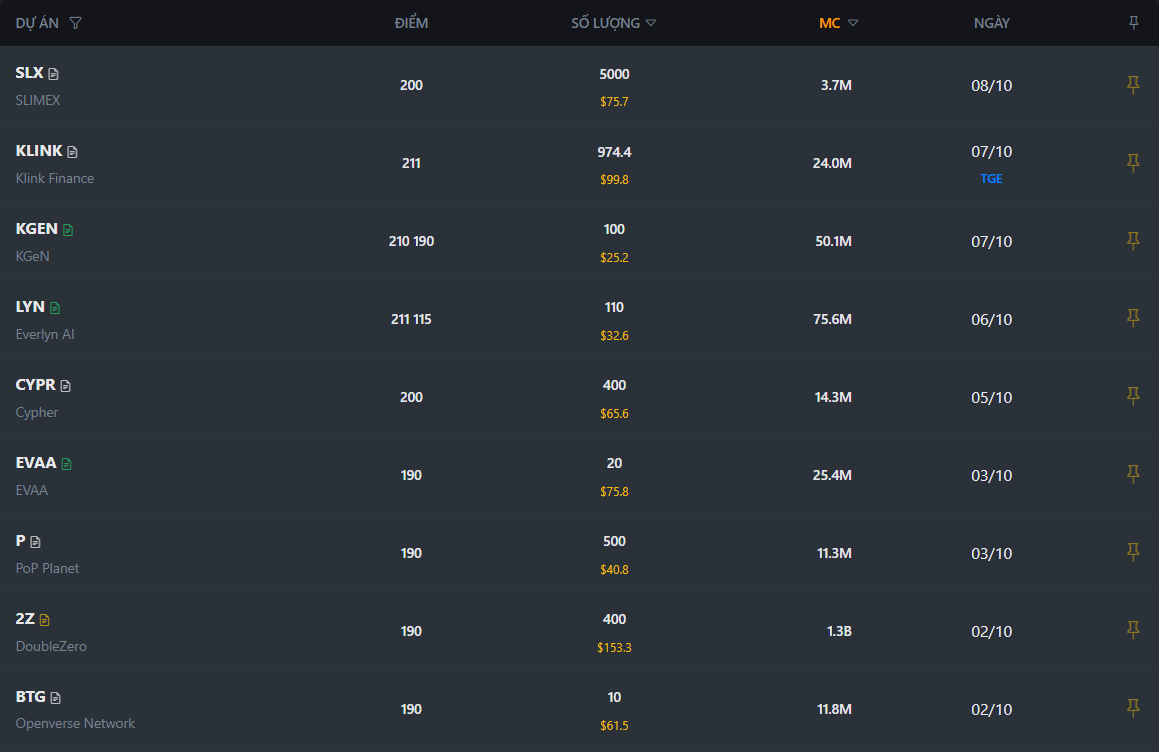Click the document icon next to KLINK

pyautogui.click(x=72, y=152)
